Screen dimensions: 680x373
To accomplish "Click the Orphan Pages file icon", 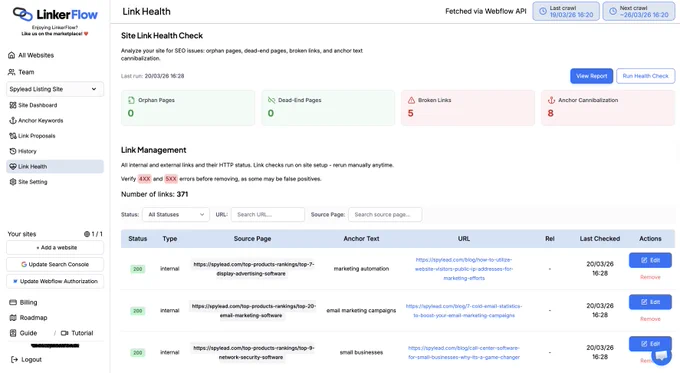I will (131, 100).
